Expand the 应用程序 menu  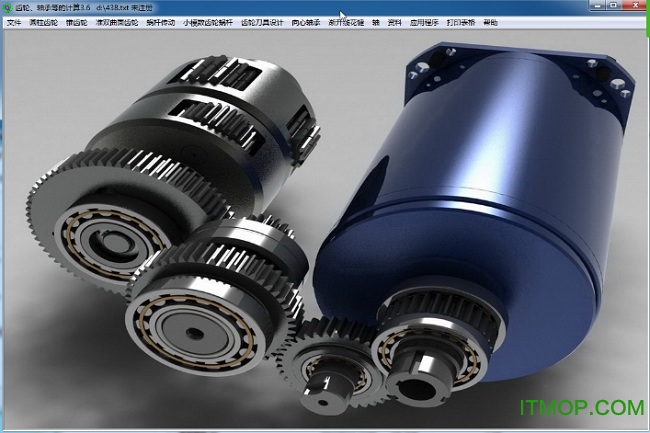click(x=423, y=22)
